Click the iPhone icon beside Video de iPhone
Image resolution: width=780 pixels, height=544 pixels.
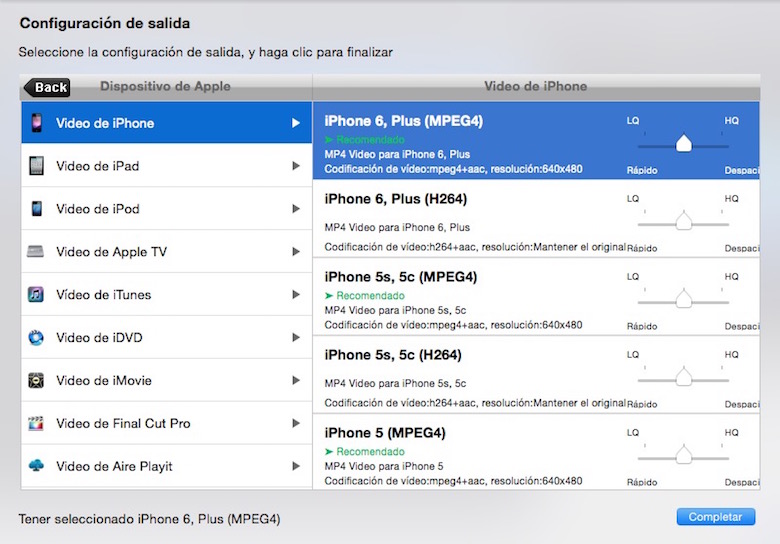(x=36, y=123)
